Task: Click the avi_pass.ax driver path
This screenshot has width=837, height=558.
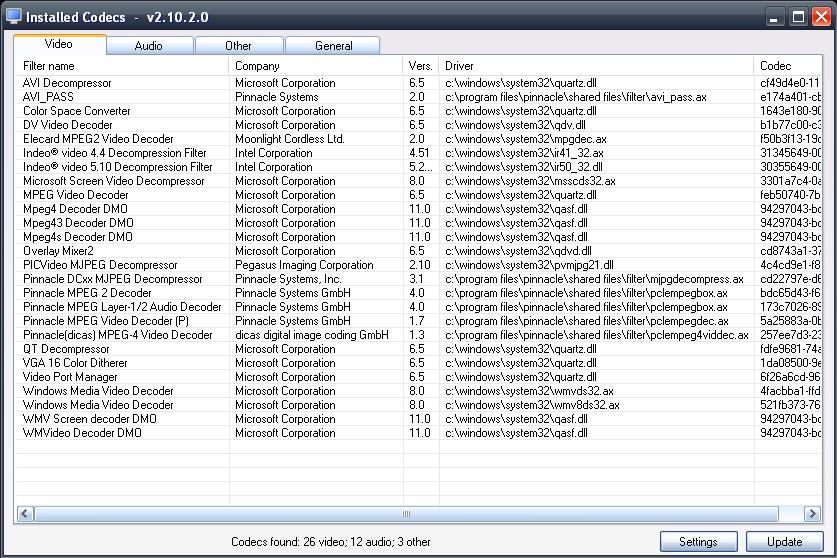Action: [576, 97]
